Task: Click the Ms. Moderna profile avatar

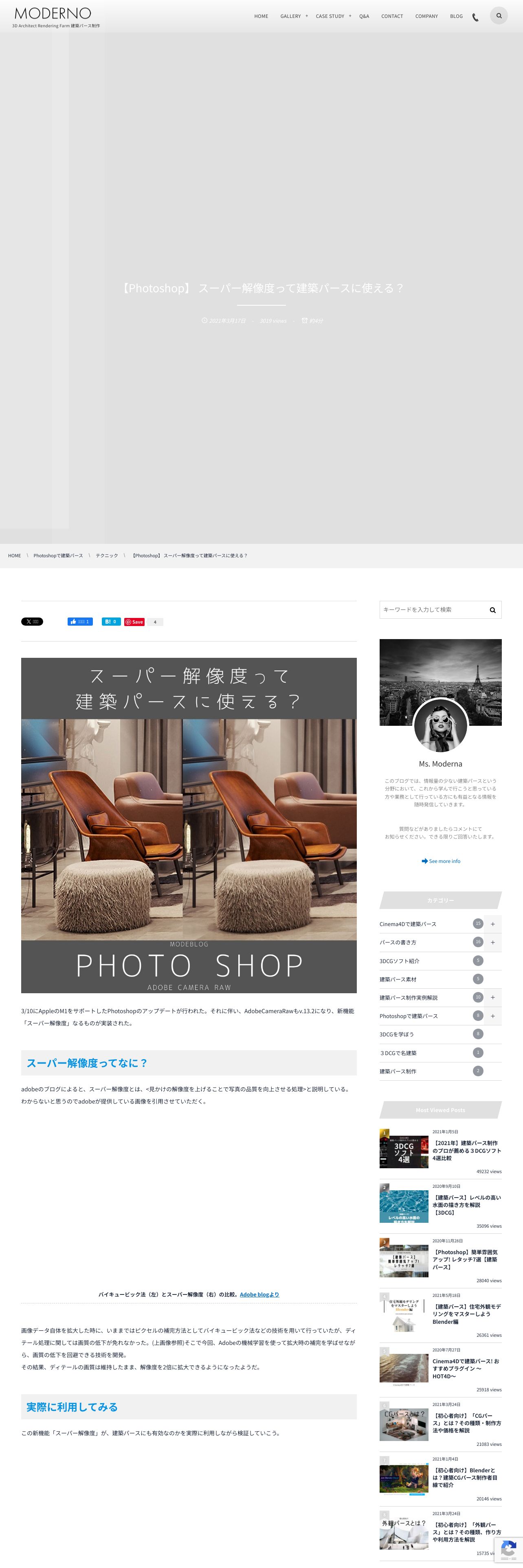Action: pyautogui.click(x=440, y=725)
